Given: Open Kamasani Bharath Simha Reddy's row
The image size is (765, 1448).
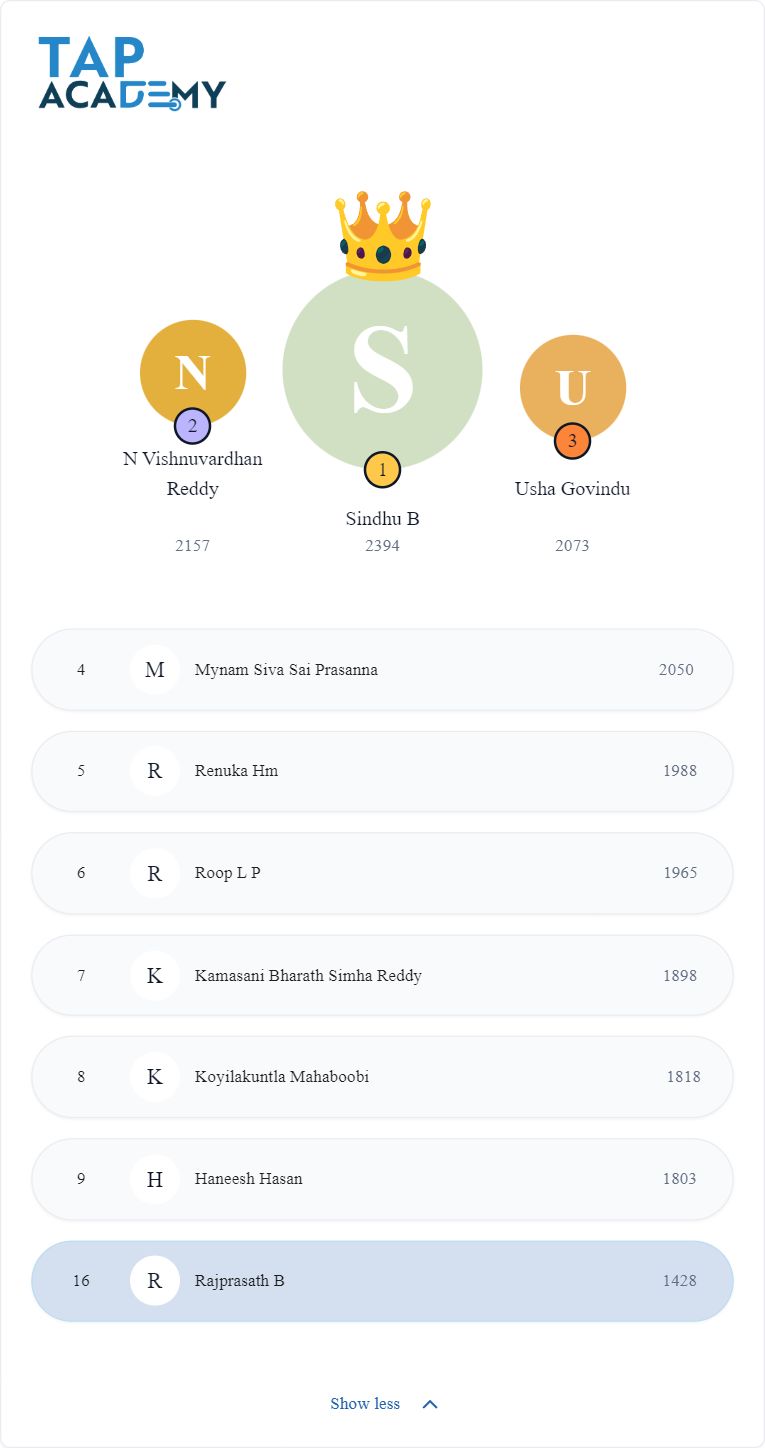Looking at the screenshot, I should point(382,975).
